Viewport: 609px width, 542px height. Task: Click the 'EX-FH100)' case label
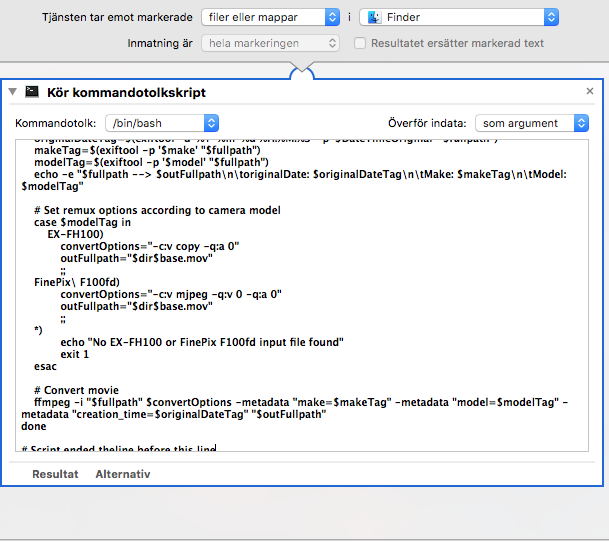75,234
